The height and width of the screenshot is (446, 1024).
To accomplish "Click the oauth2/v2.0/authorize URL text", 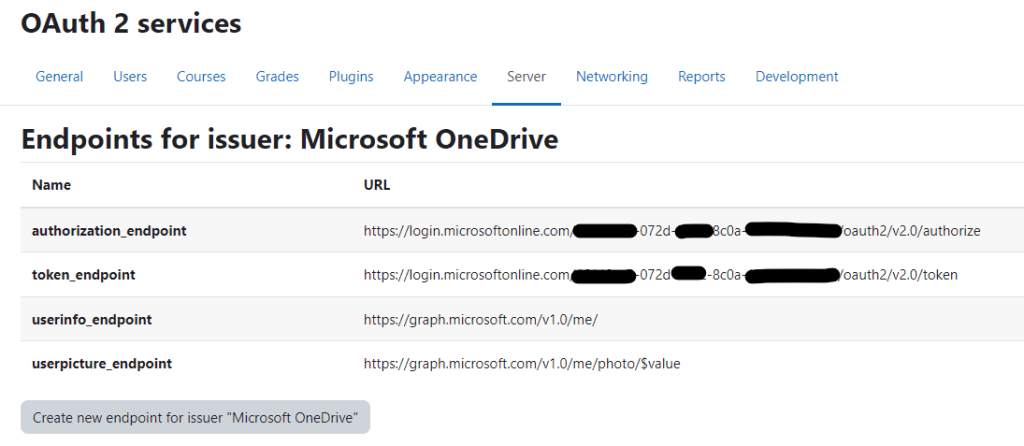I will [911, 231].
